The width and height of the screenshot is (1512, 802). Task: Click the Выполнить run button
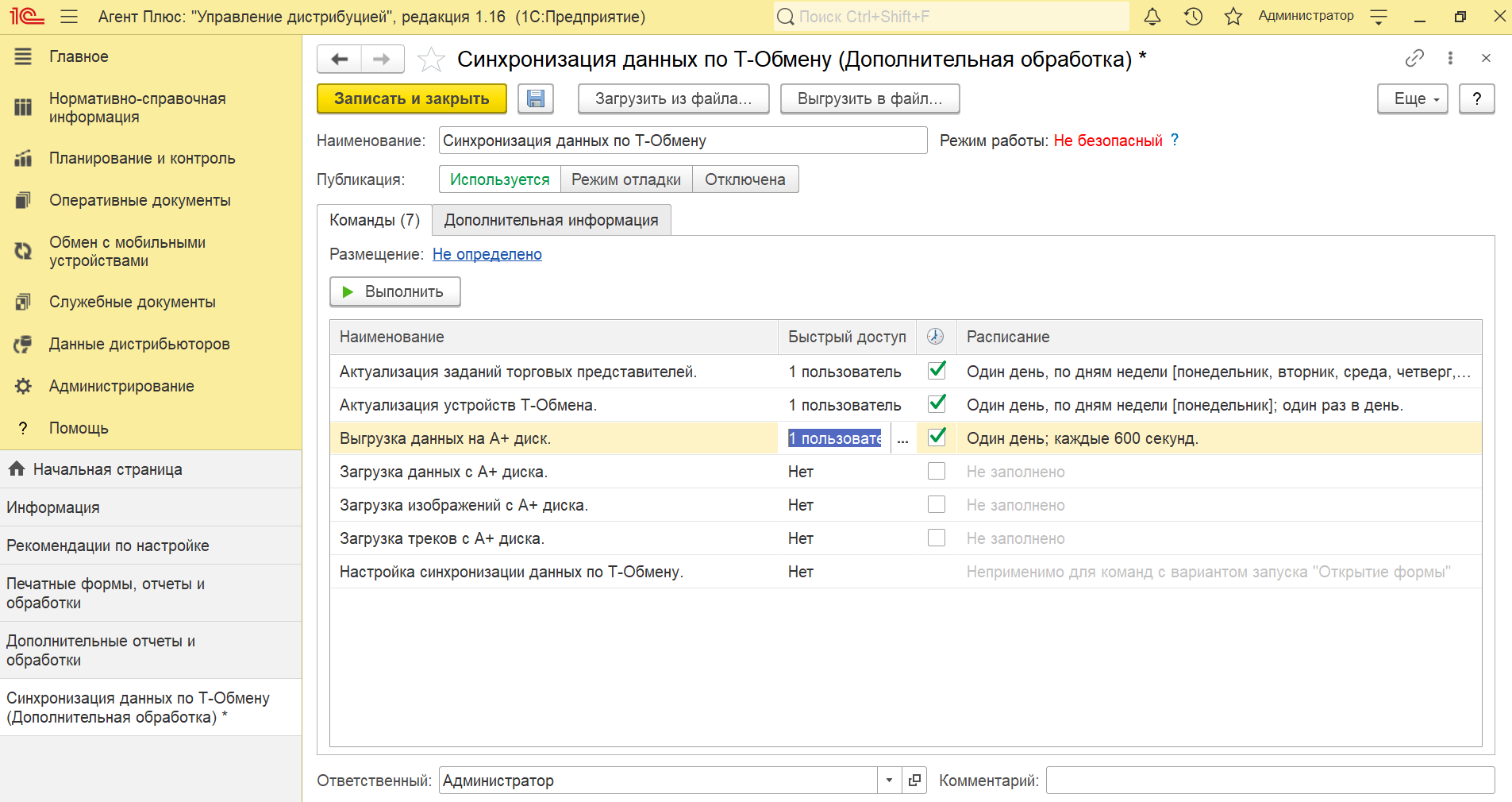click(395, 291)
